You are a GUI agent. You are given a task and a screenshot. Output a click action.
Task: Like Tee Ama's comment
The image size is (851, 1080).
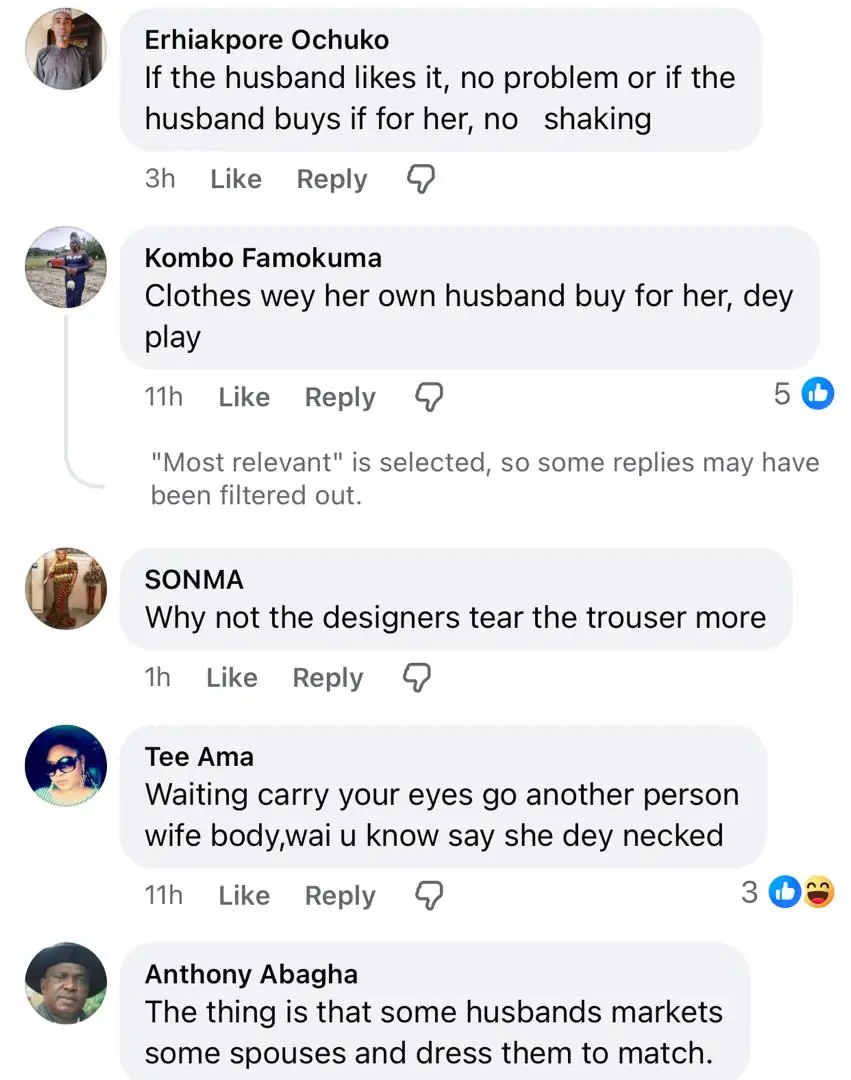point(244,895)
